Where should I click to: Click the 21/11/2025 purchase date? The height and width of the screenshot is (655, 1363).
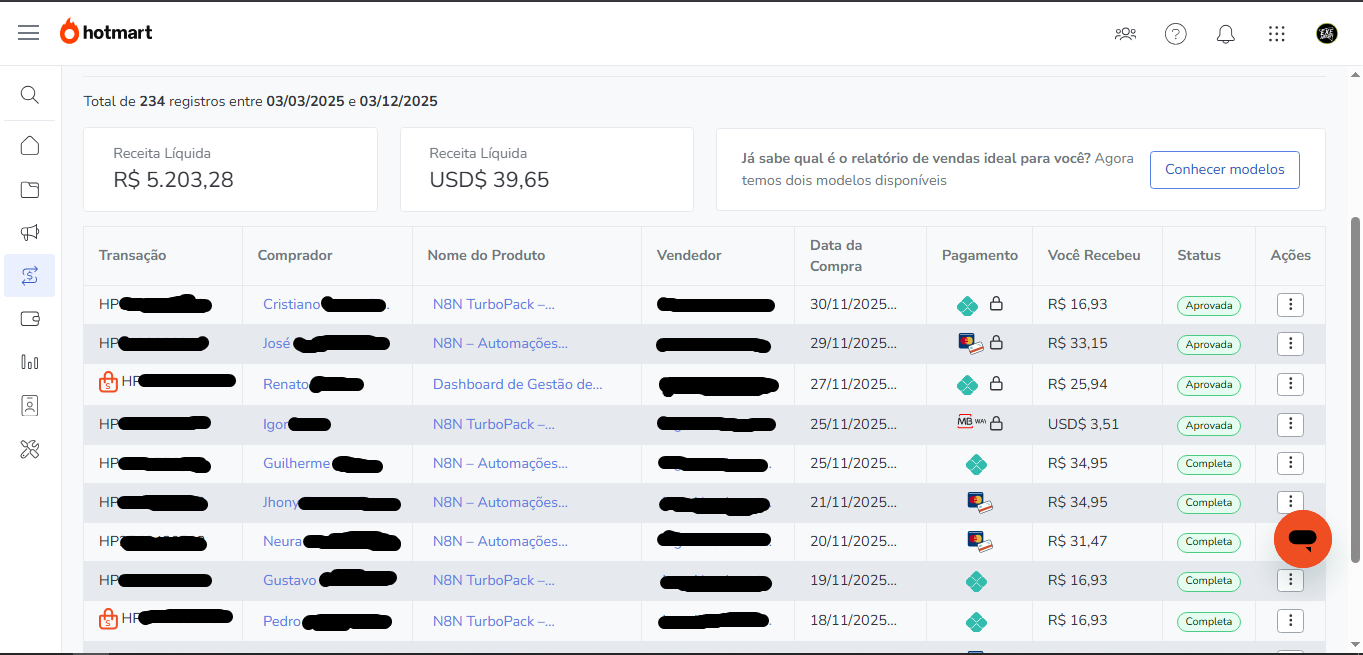(854, 502)
